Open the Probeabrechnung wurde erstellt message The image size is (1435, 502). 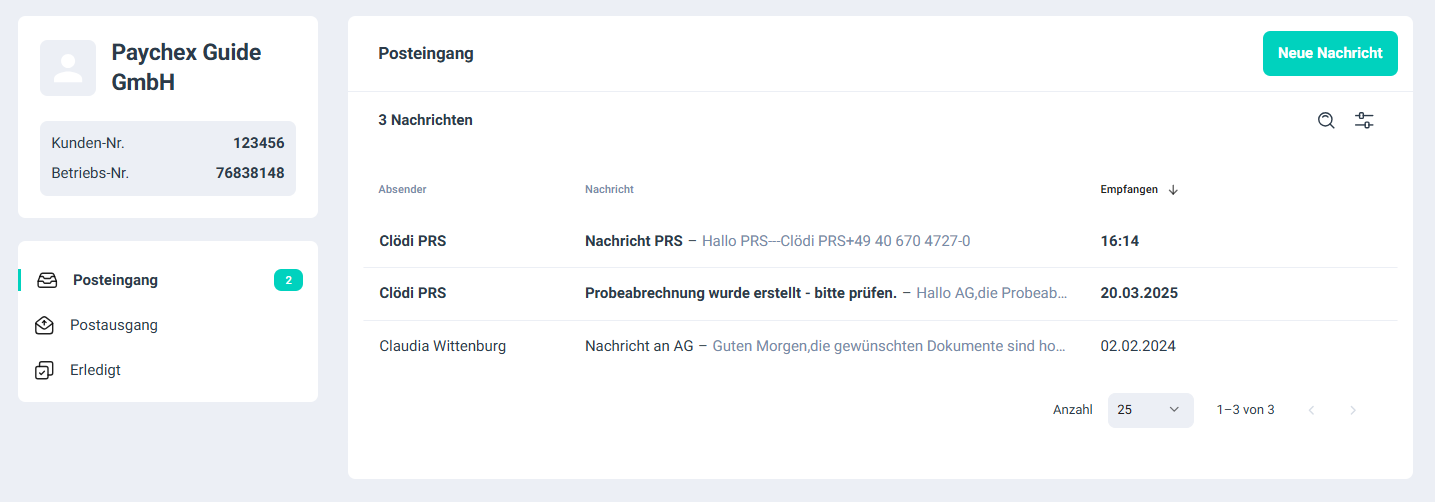click(740, 294)
